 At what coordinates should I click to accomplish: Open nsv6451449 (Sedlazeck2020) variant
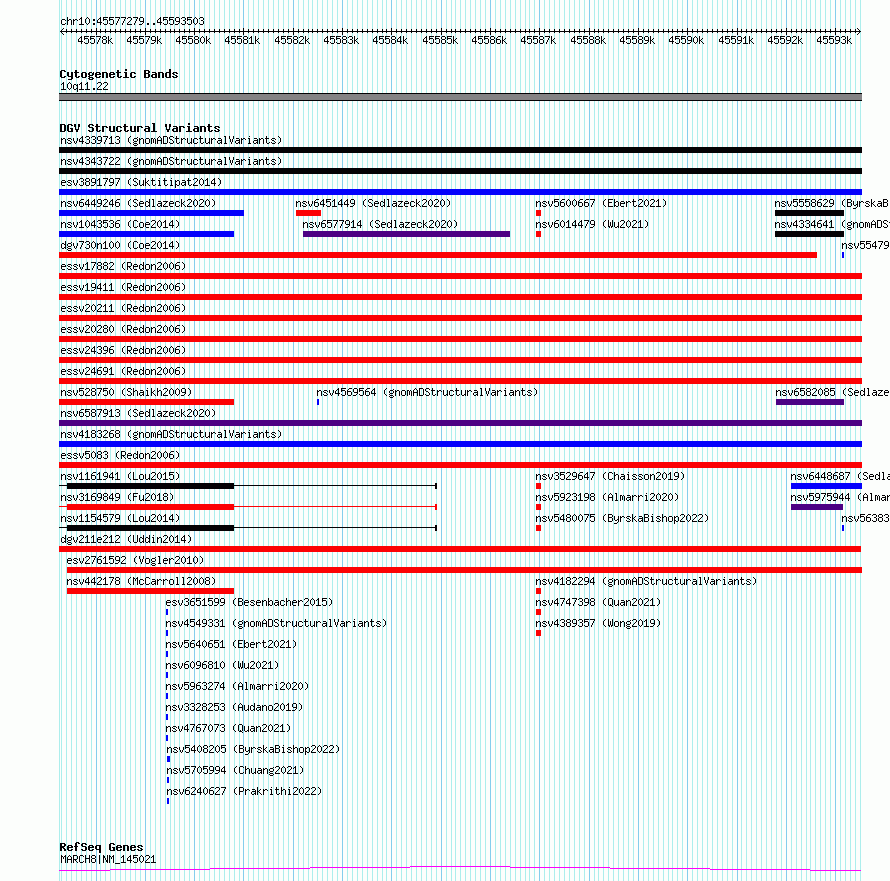[x=373, y=203]
